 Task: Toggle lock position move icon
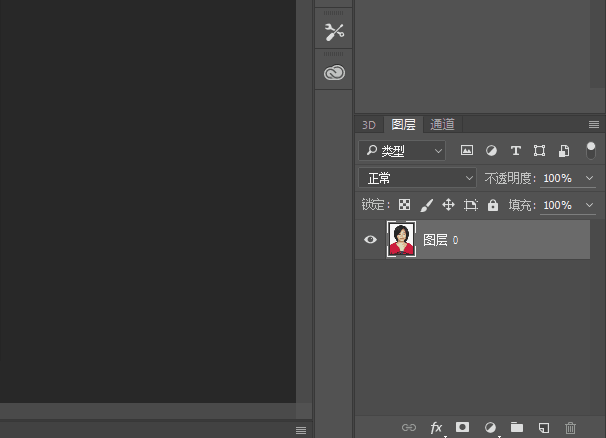(x=448, y=205)
